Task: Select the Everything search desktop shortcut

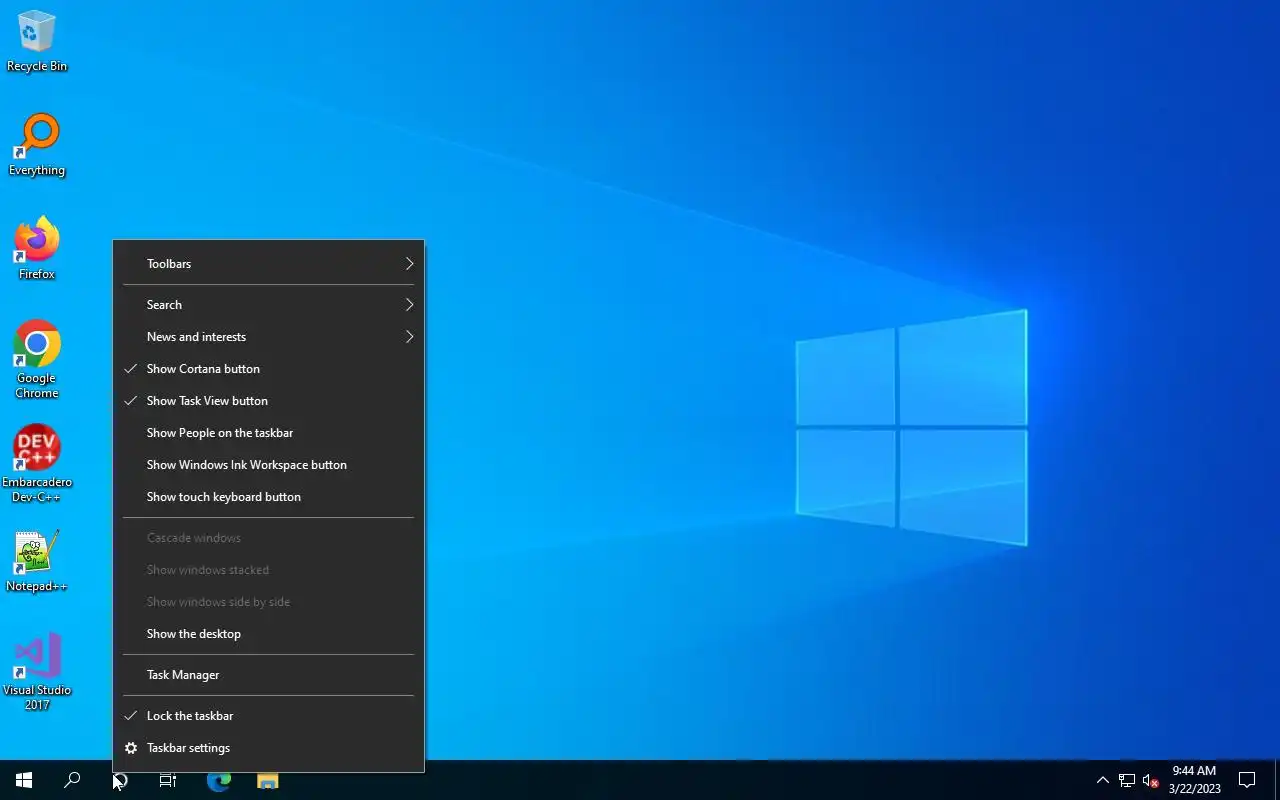Action: coord(37,145)
